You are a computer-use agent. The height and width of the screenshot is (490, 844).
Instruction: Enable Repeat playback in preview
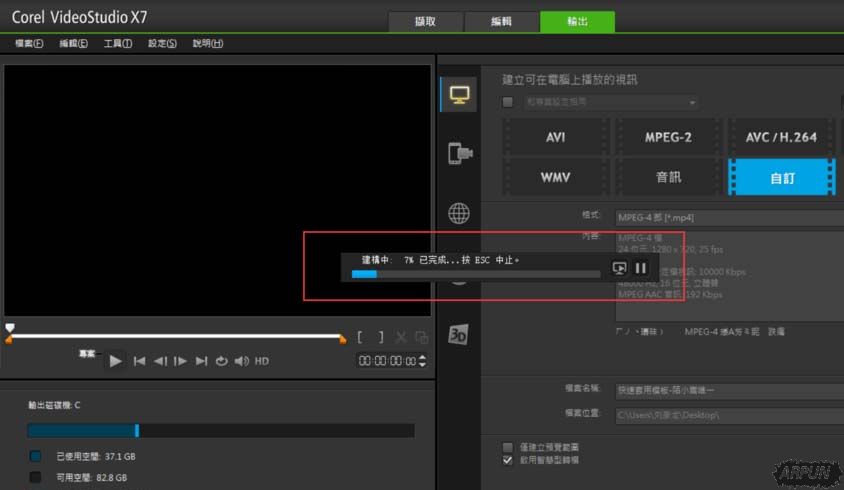(221, 361)
